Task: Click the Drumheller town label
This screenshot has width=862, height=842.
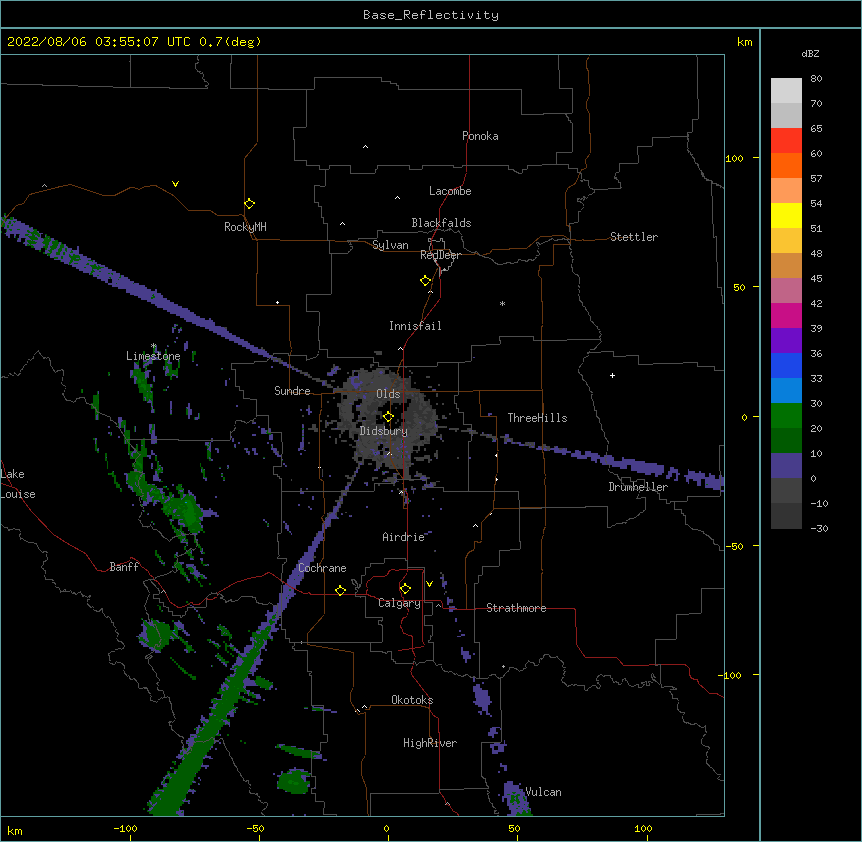Action: [638, 487]
